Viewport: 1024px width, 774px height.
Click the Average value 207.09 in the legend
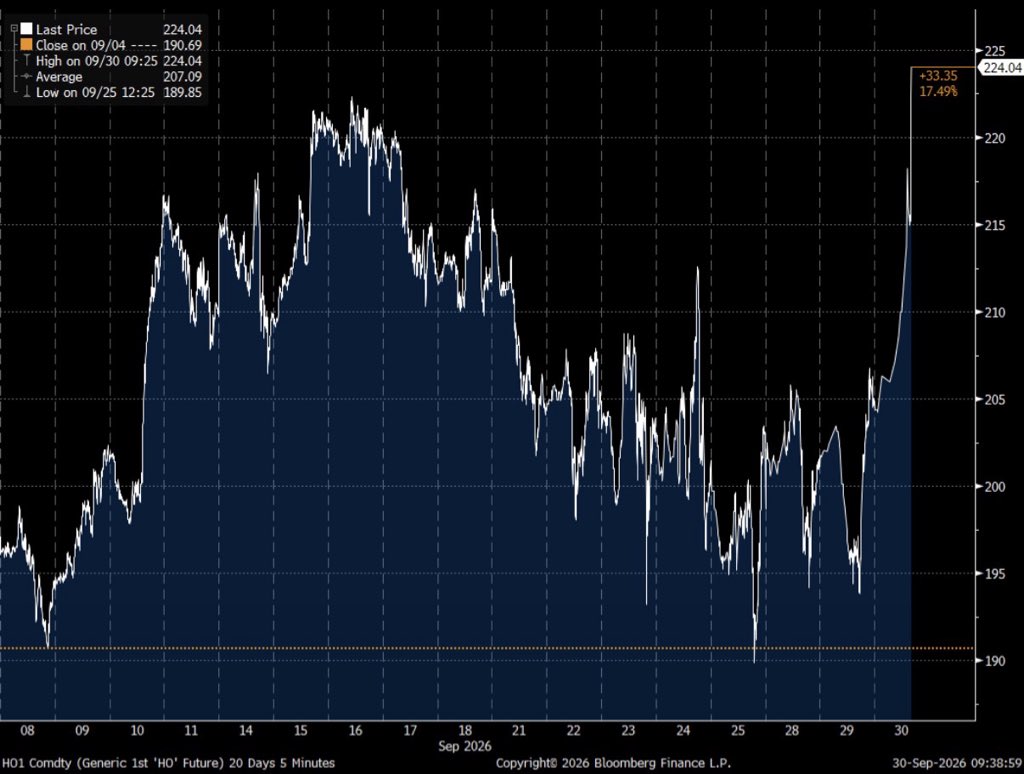[182, 76]
